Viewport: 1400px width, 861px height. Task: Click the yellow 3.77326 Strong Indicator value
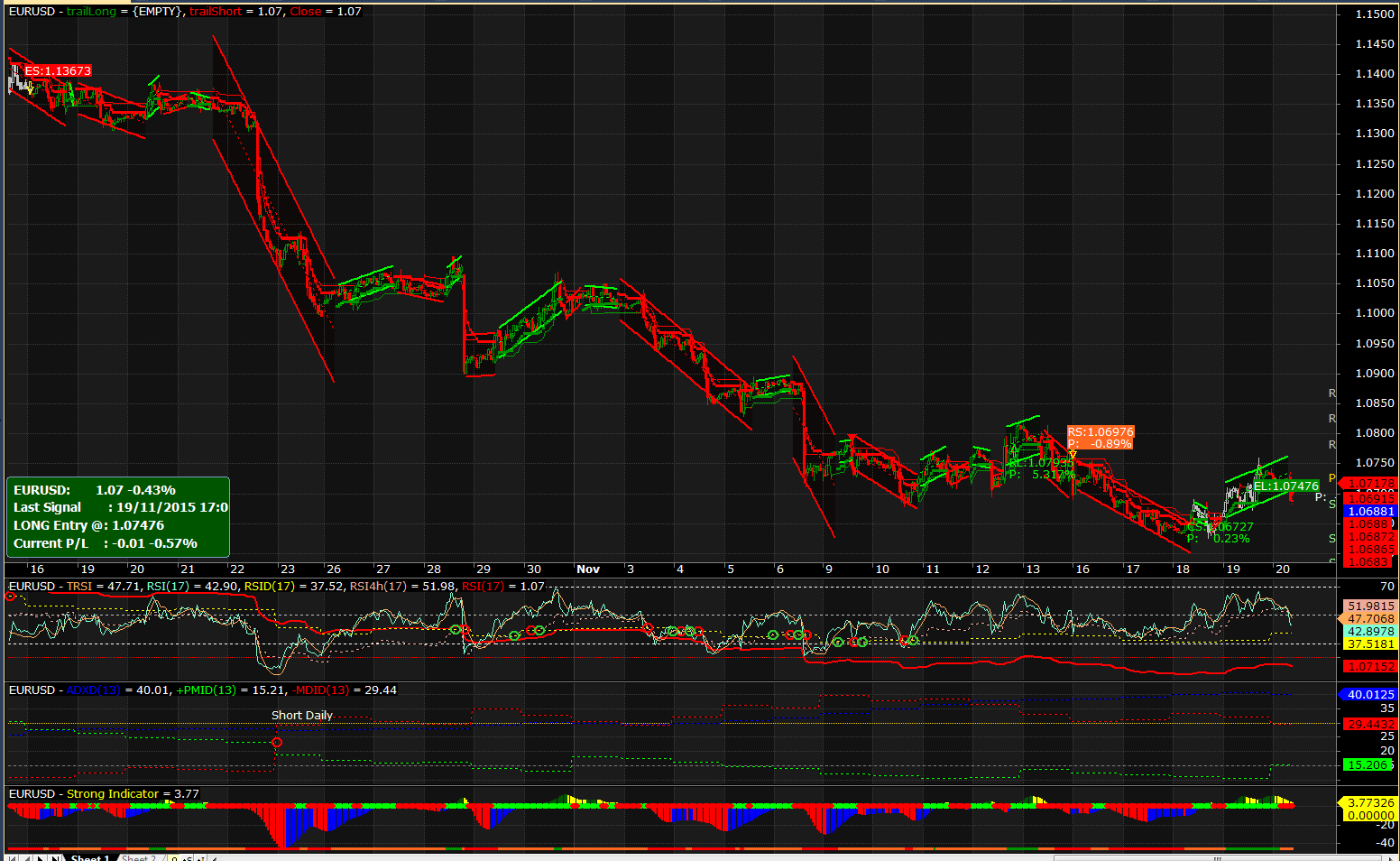pyautogui.click(x=1370, y=802)
